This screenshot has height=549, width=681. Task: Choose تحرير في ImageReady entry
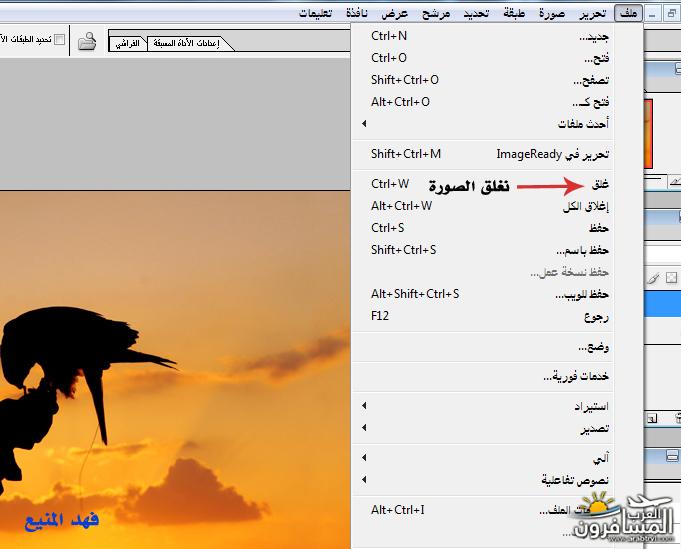483,154
